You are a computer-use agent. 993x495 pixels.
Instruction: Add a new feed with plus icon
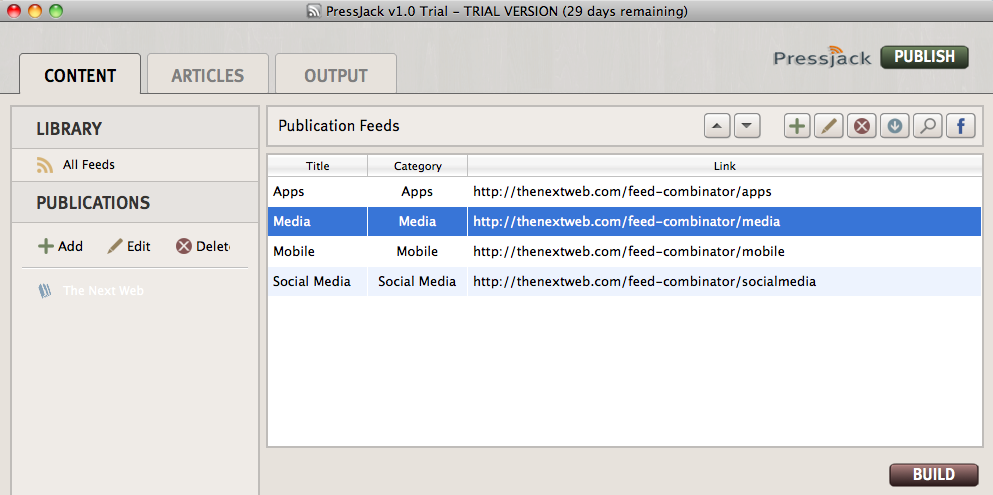click(x=797, y=126)
